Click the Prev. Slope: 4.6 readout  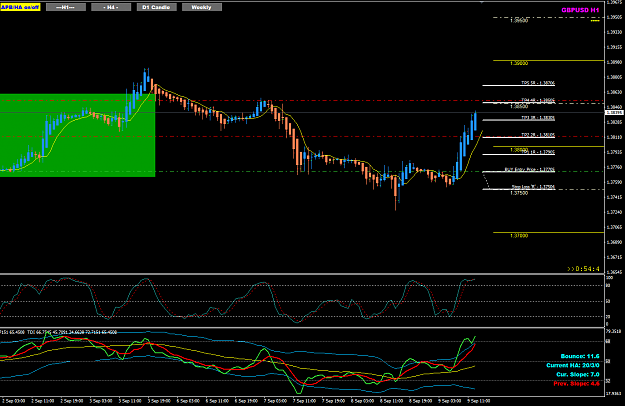[x=576, y=384]
